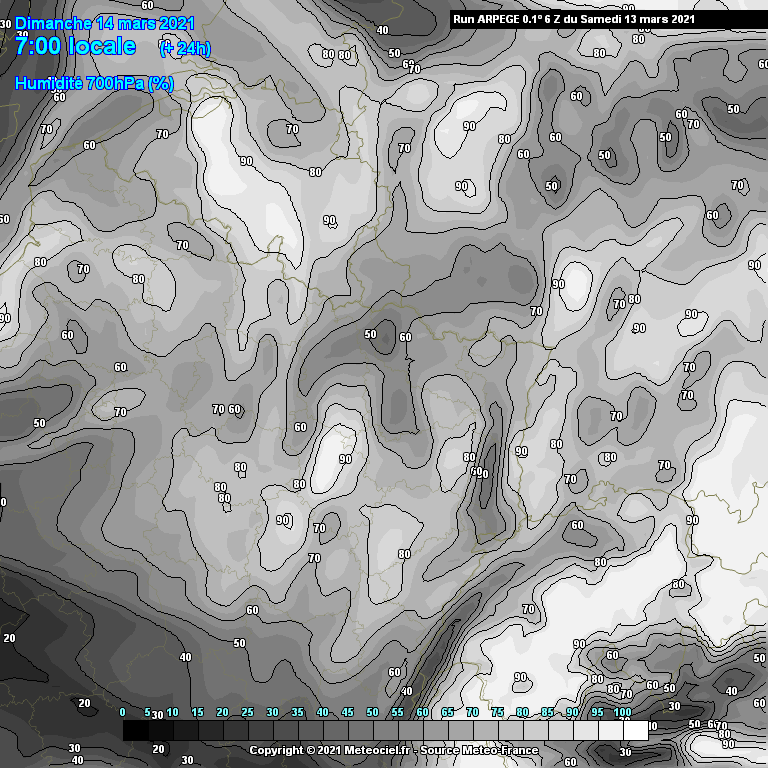Click the 95 label on the color legend
768x768 pixels.
click(597, 713)
